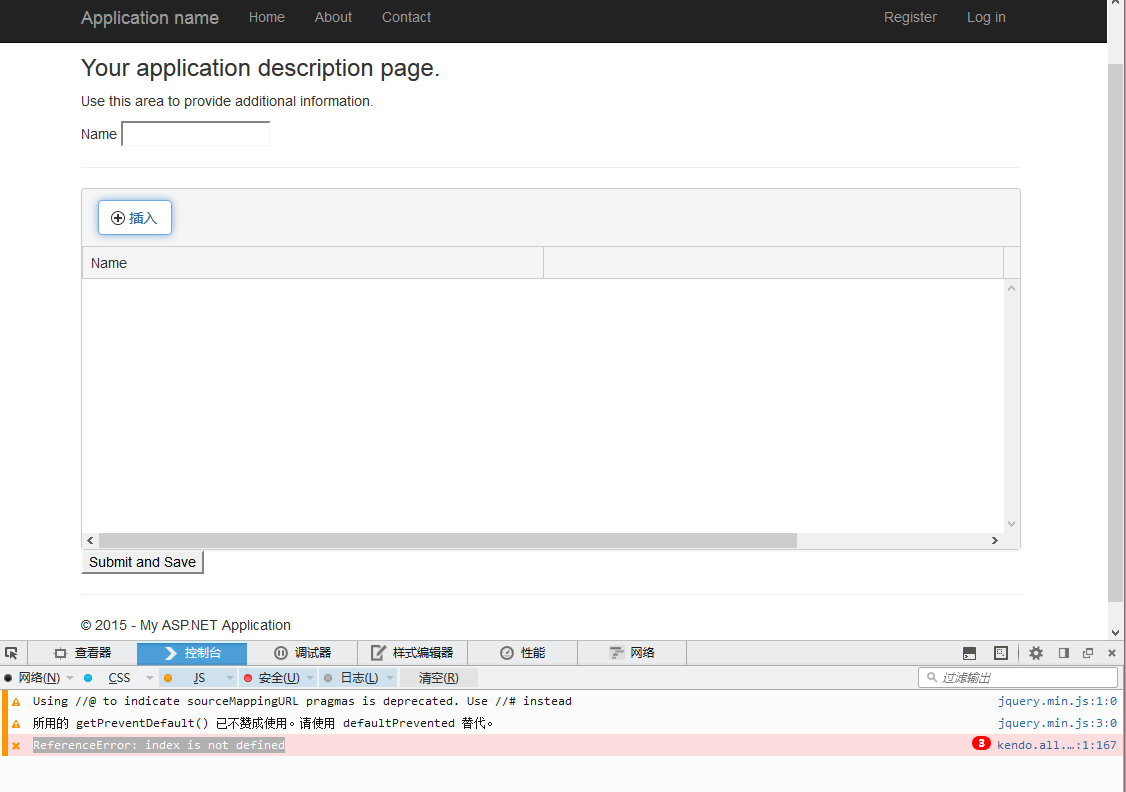Image resolution: width=1126 pixels, height=792 pixels.
Task: Click the getPreventDefault() warning text
Action: [263, 724]
